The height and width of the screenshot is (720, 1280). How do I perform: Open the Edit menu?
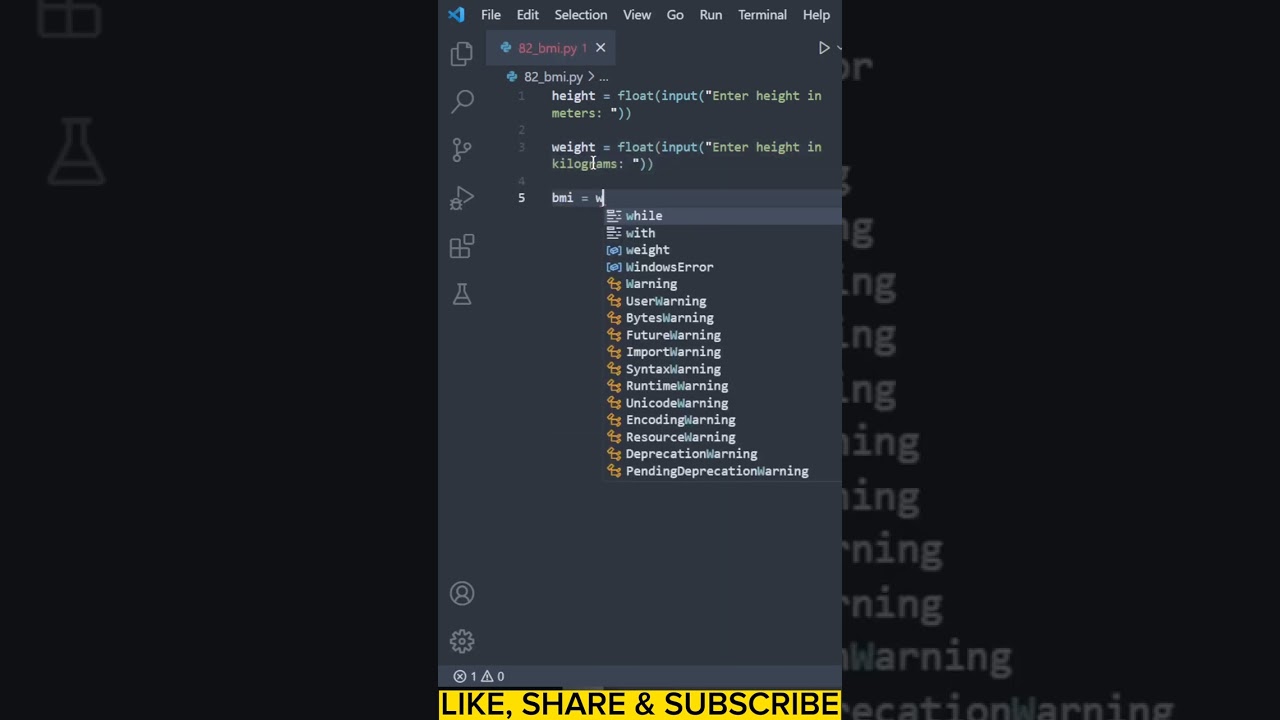point(528,15)
